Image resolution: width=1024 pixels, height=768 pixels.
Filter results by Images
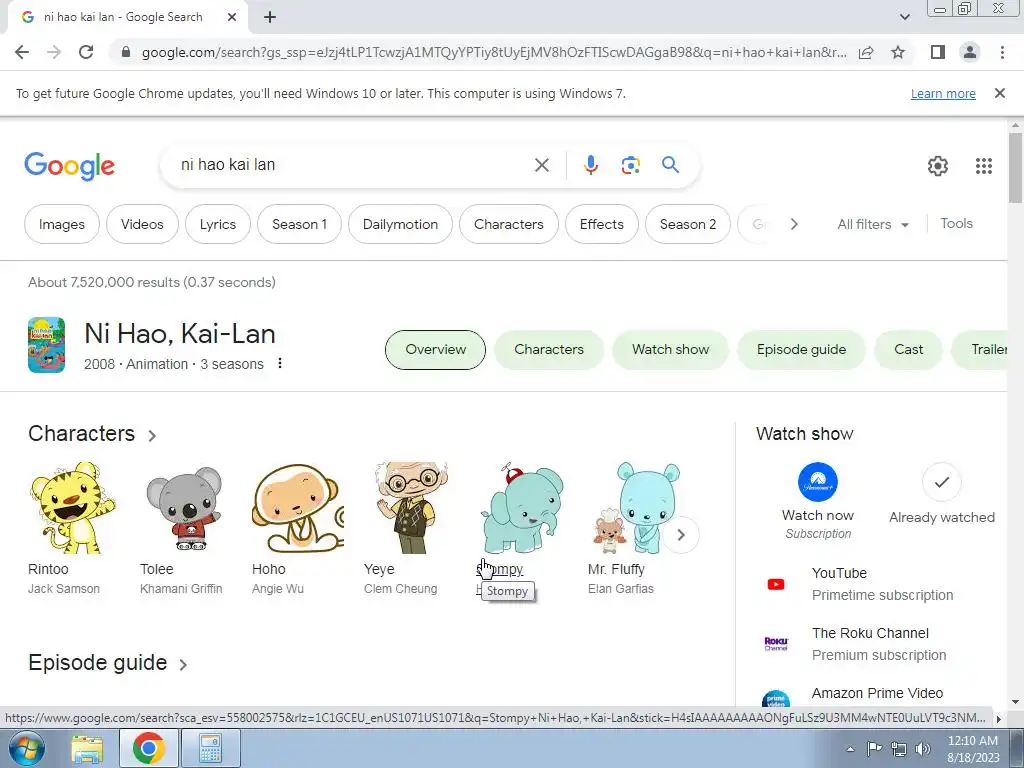61,224
